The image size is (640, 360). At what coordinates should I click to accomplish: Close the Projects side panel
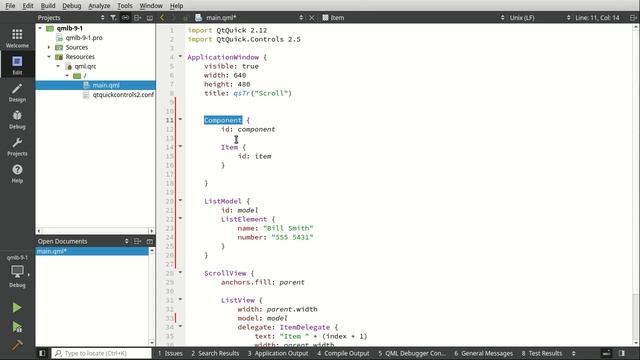tap(150, 18)
